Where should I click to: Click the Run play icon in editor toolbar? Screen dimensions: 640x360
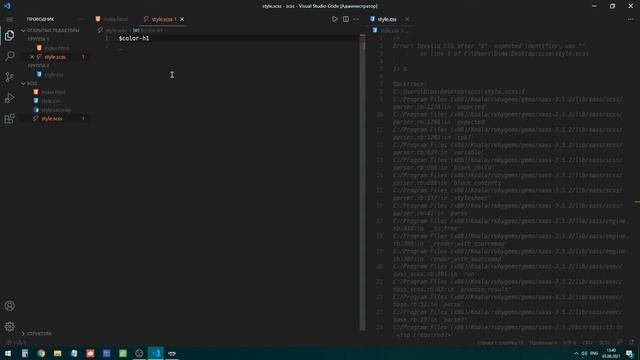click(x=335, y=19)
